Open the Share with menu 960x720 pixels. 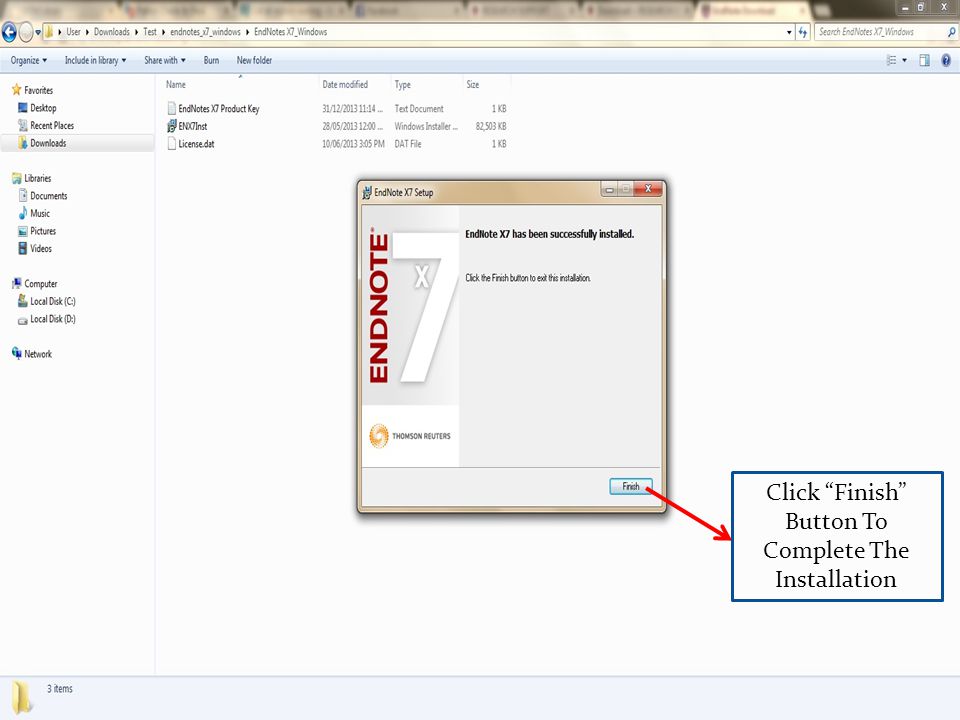pos(165,60)
